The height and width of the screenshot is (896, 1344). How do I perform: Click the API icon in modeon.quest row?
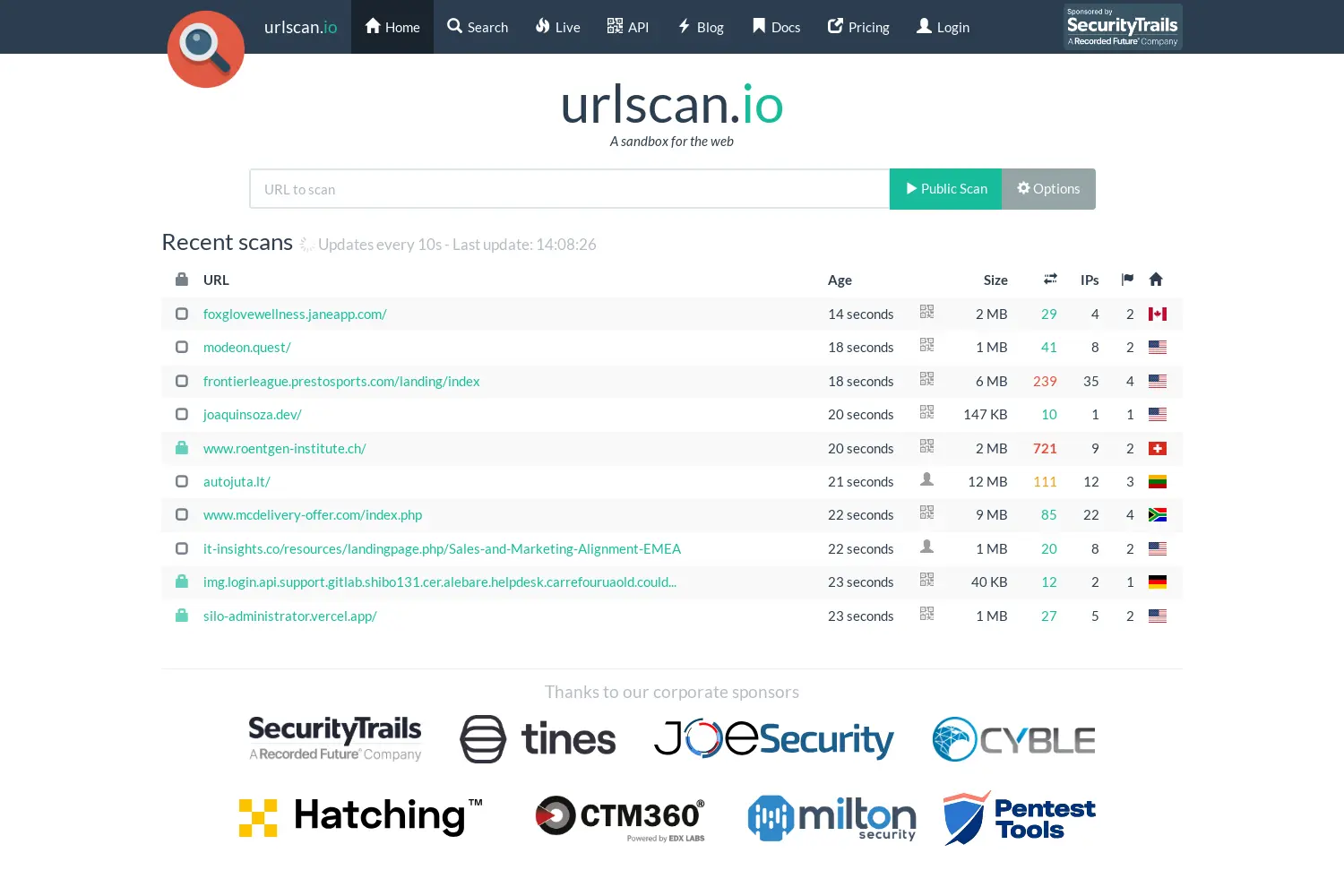tap(926, 345)
